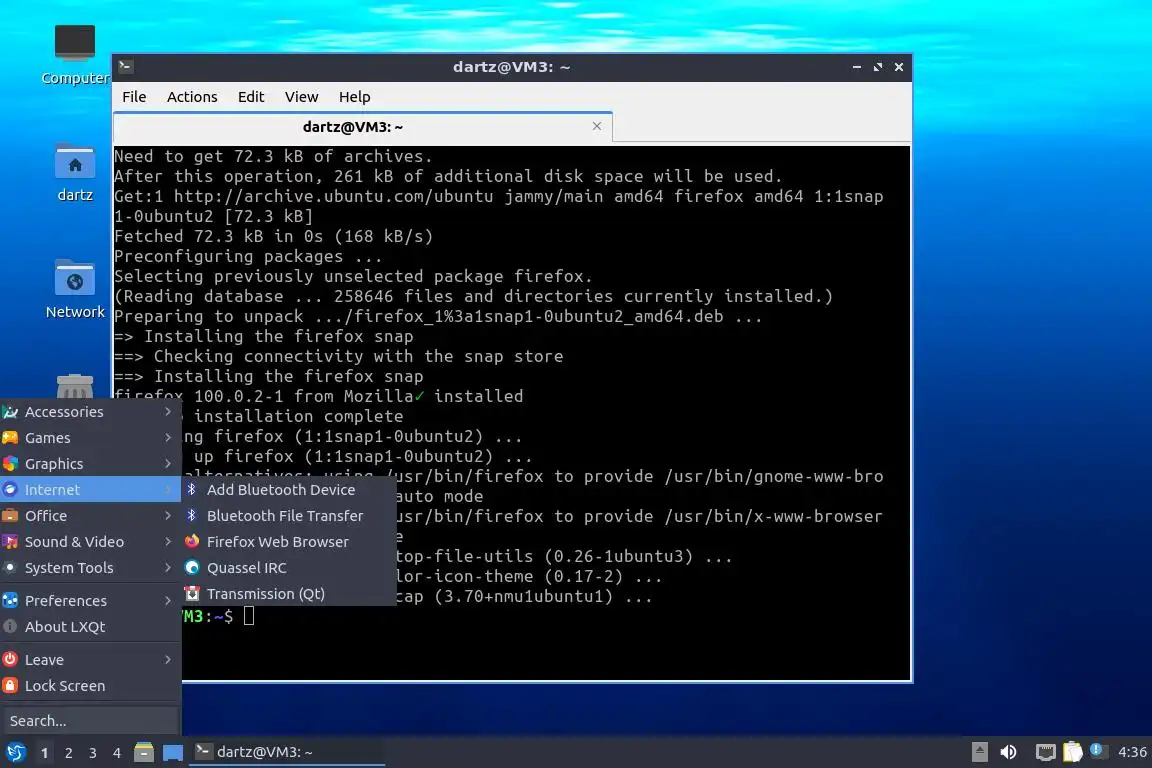Click the update notifier tray icon
This screenshot has width=1152, height=768.
coord(1097,750)
